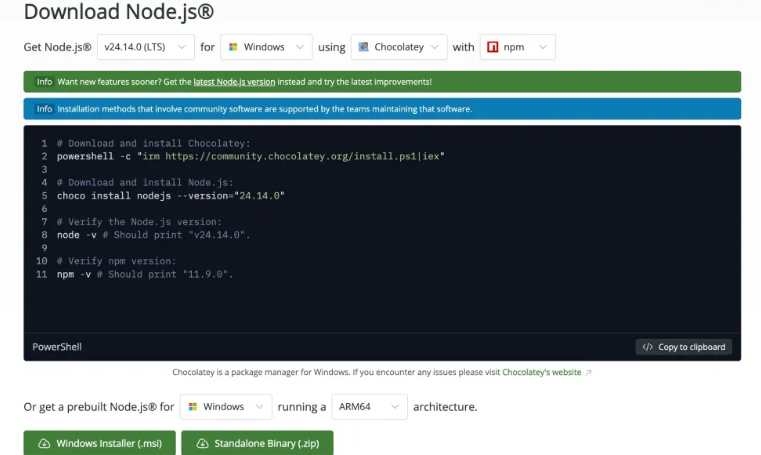
Task: Click the chevron in the npm dropdown
Action: tap(543, 47)
